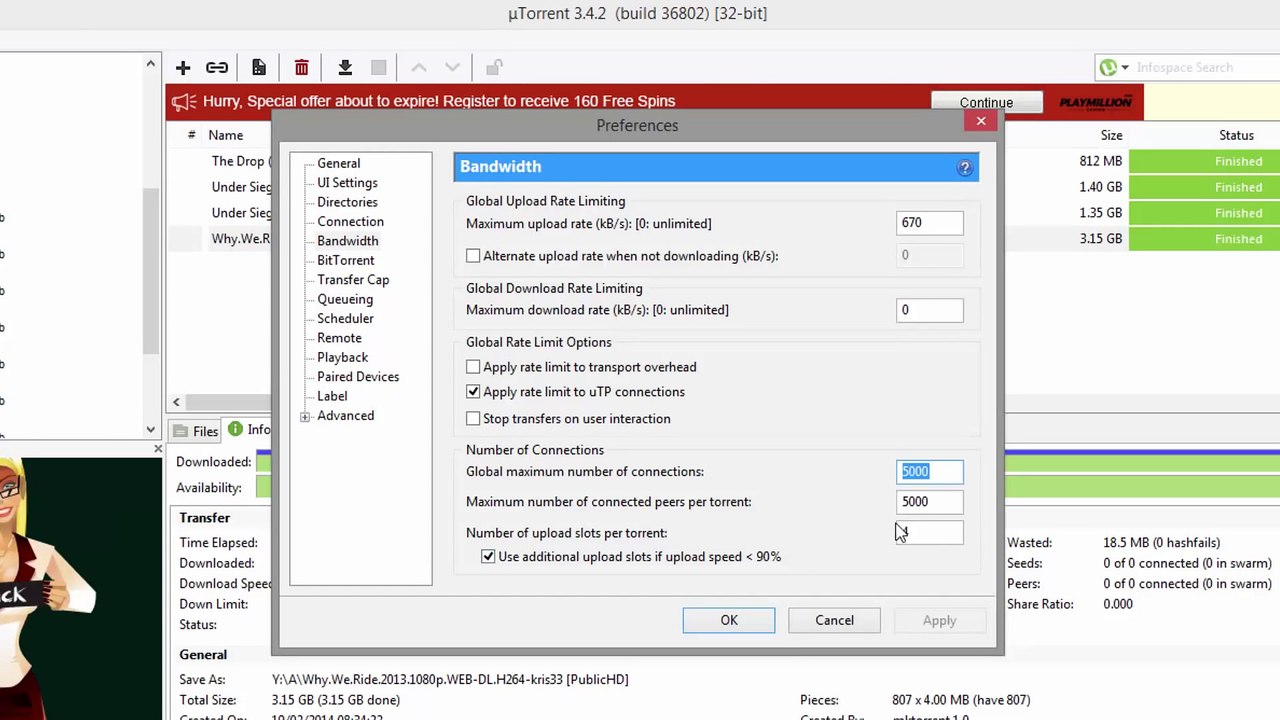Image resolution: width=1280 pixels, height=720 pixels.
Task: Click Cancel in Preferences dialog
Action: pyautogui.click(x=834, y=620)
